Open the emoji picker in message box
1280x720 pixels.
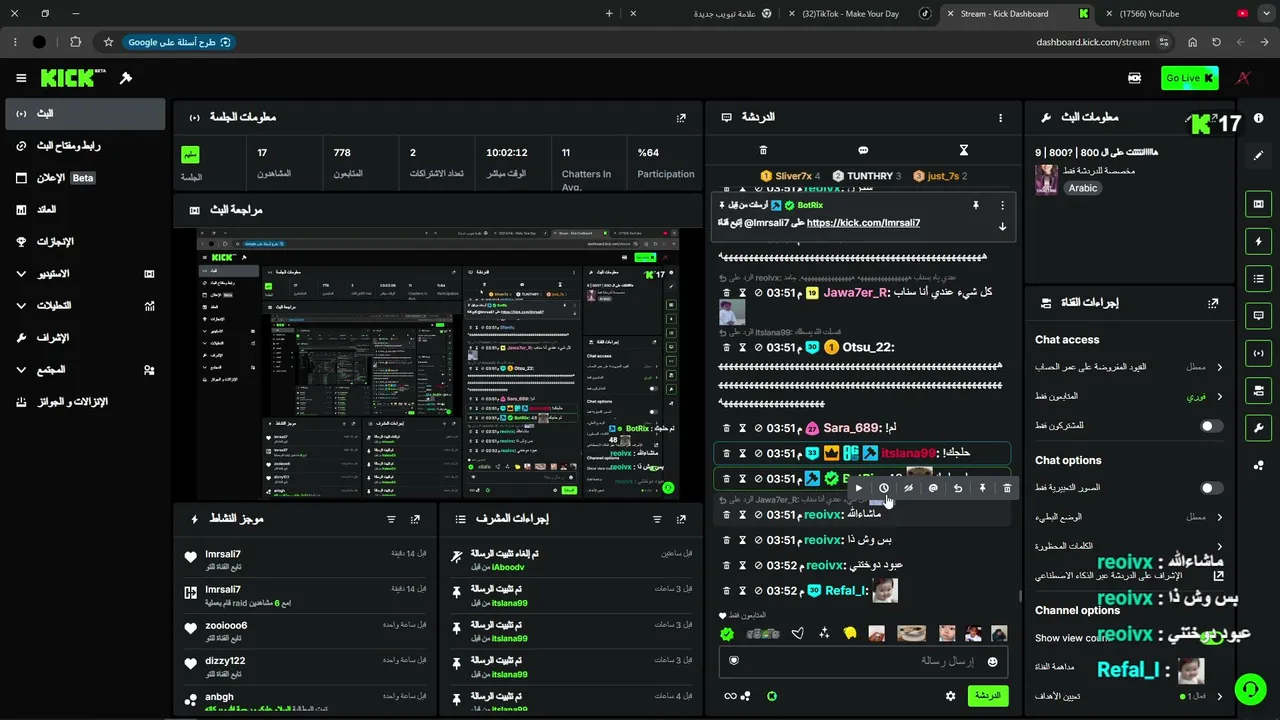coord(993,661)
